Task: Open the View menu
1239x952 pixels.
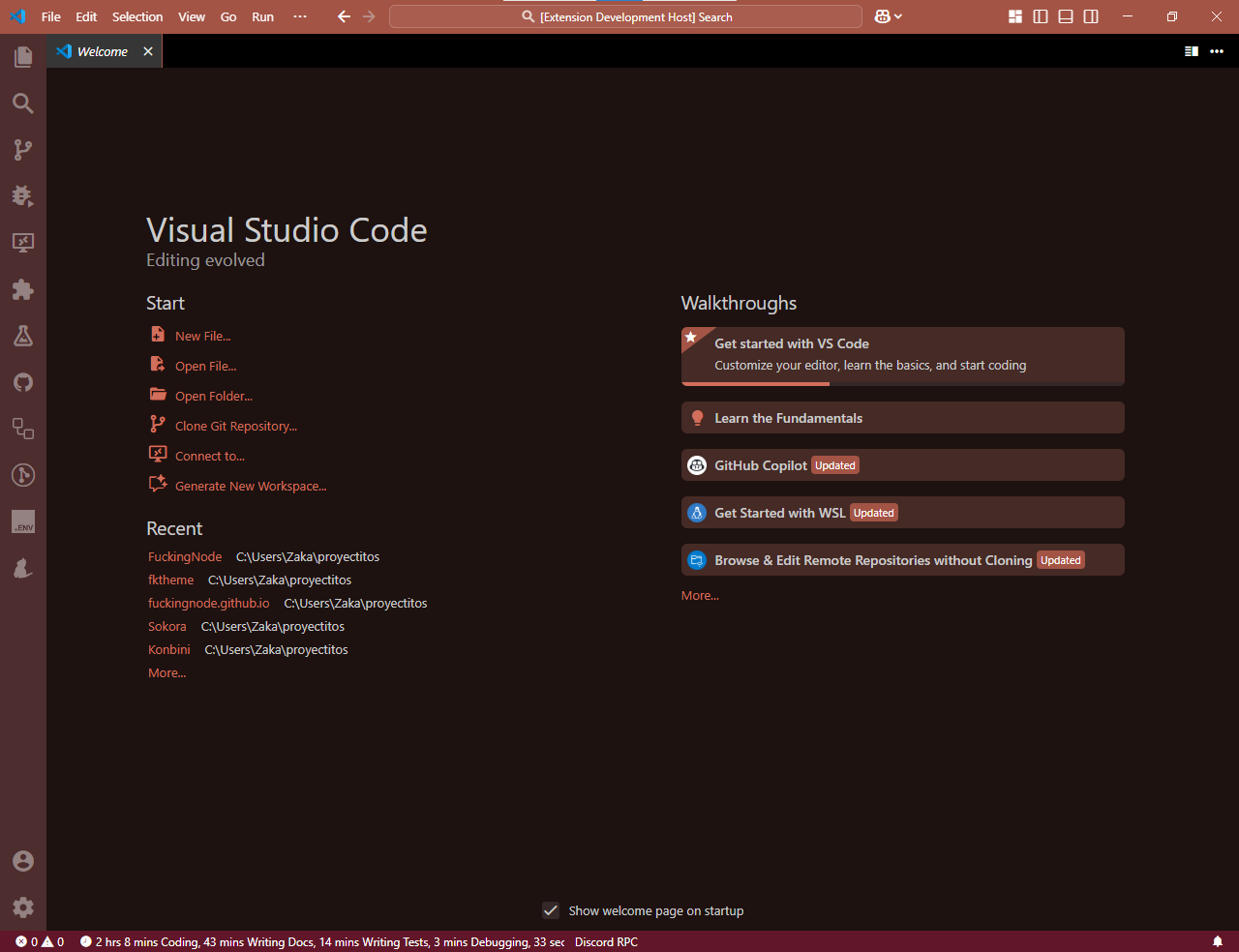Action: (x=192, y=16)
